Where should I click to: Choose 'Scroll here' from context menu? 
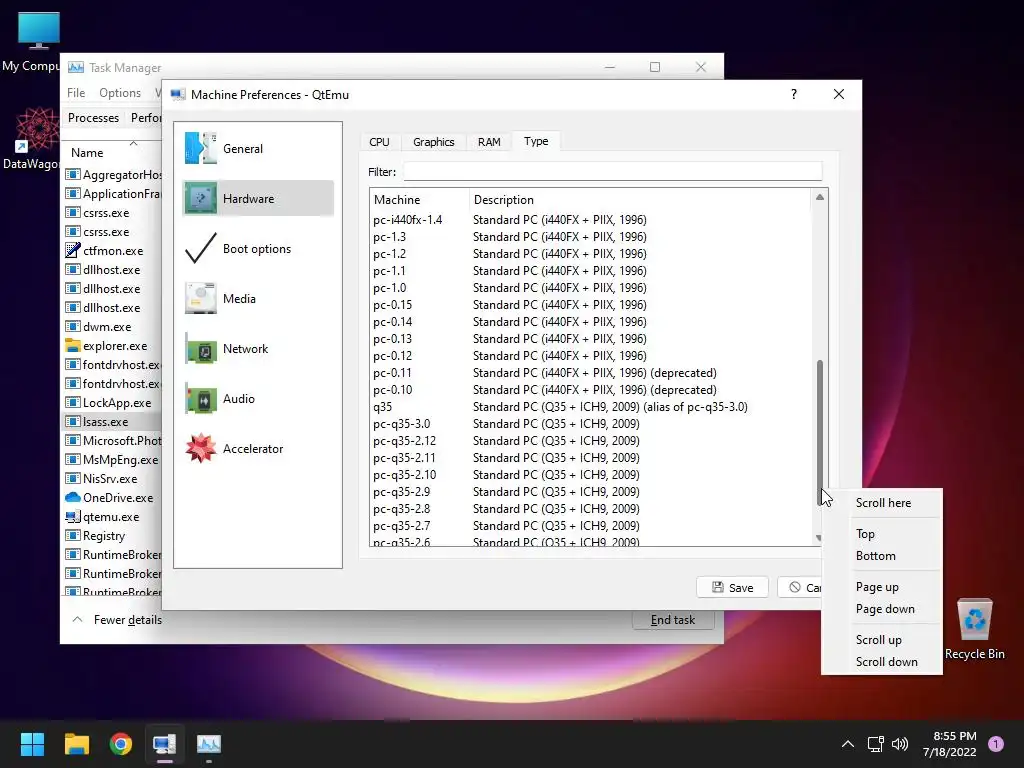point(882,503)
